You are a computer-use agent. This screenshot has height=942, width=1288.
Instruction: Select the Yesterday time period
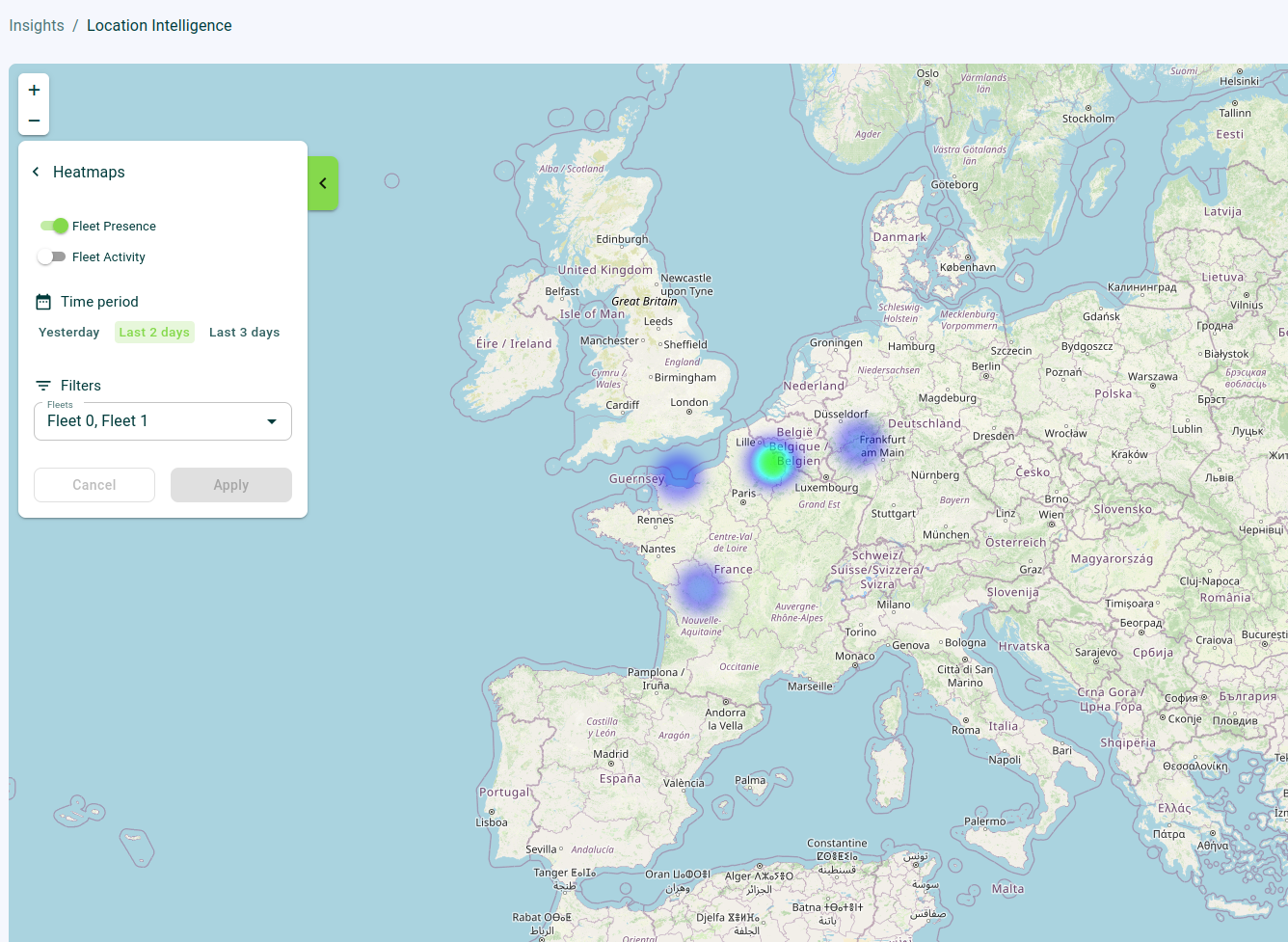[68, 332]
